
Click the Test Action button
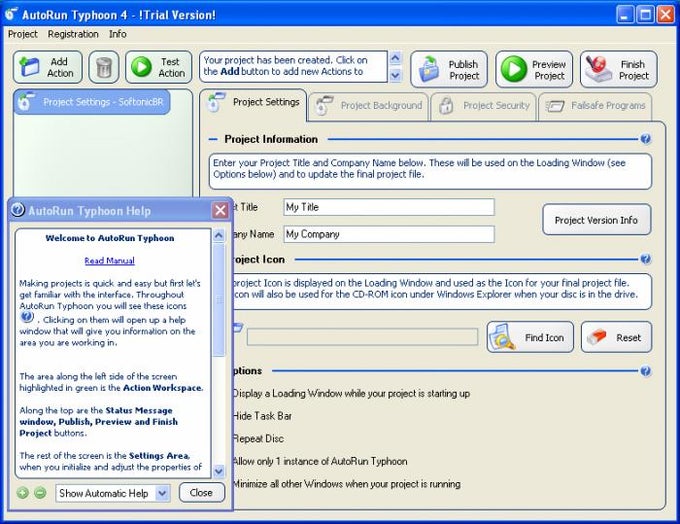(x=159, y=67)
